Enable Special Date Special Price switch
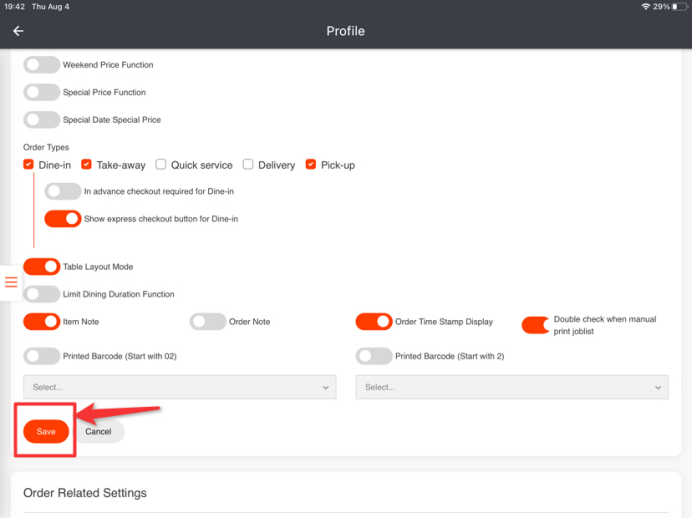The width and height of the screenshot is (692, 518). [41, 120]
